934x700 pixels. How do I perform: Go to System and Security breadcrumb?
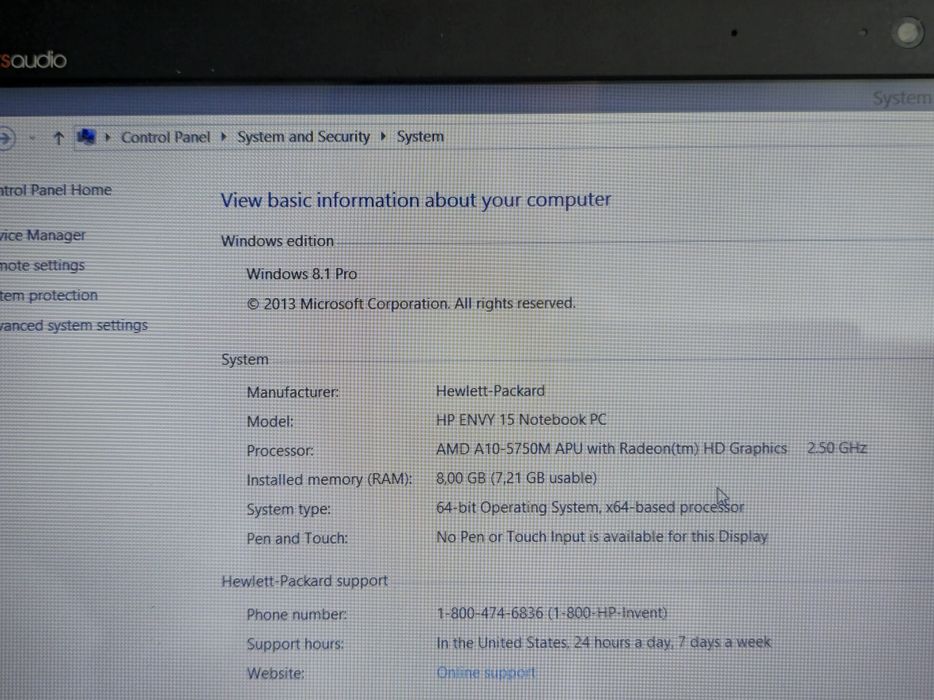pyautogui.click(x=304, y=136)
